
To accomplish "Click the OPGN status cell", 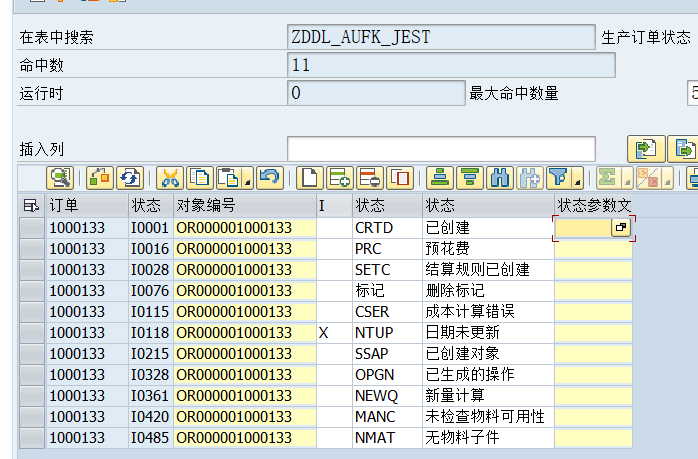I will tap(387, 374).
